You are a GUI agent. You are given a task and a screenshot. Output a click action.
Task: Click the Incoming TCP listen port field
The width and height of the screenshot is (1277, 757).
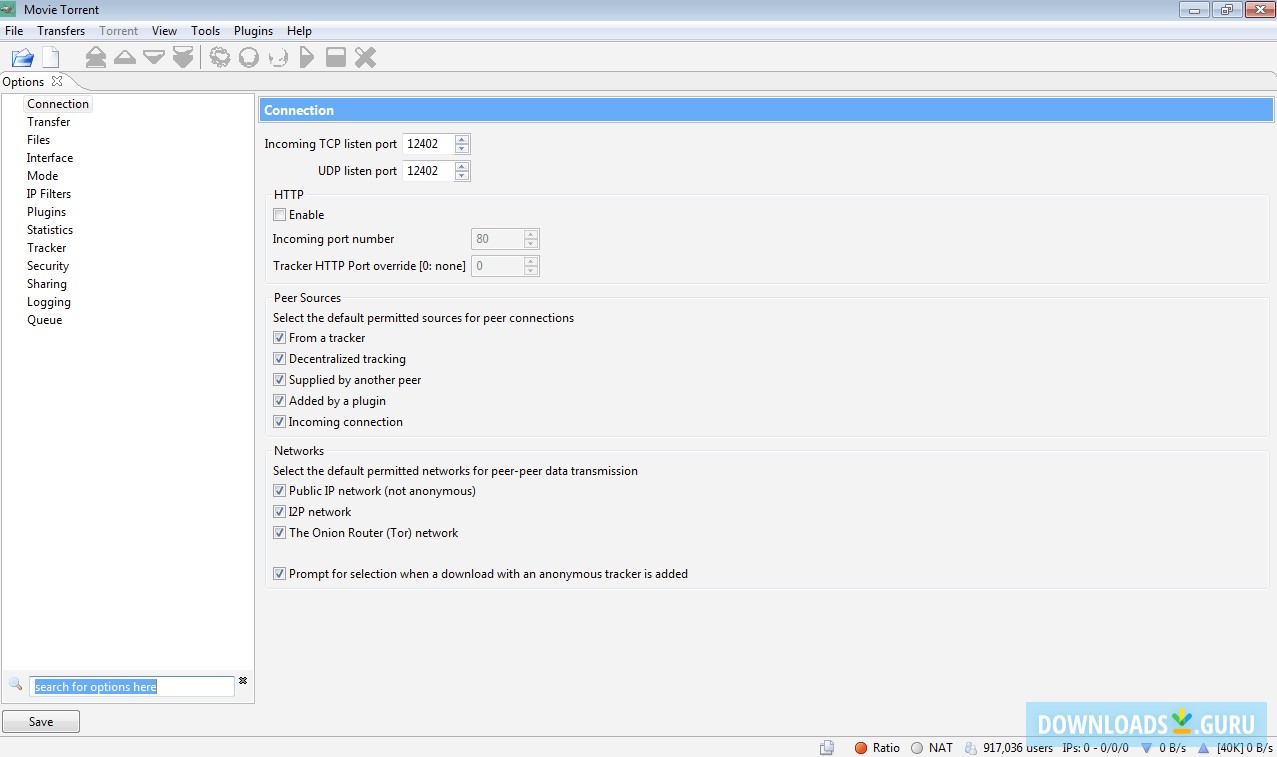428,144
